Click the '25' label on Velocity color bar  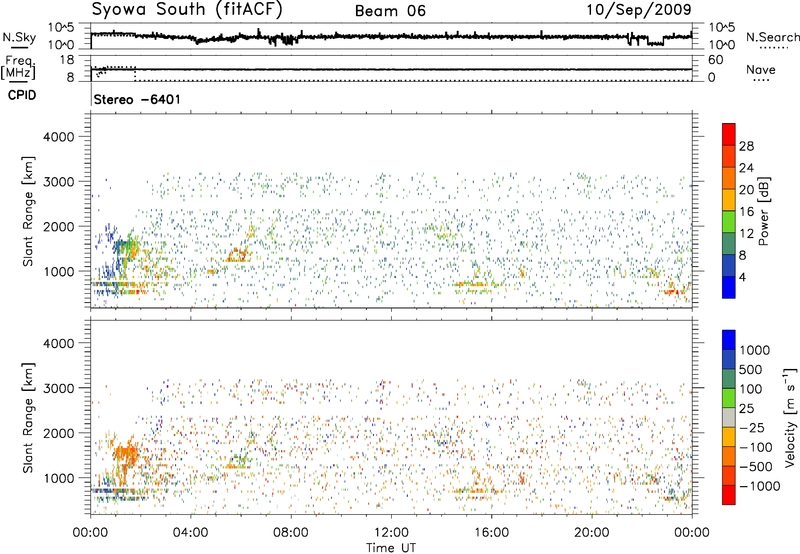746,409
